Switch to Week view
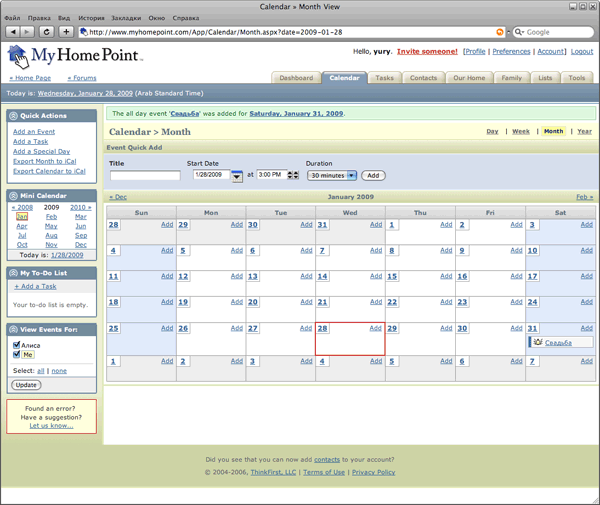The image size is (600, 505). coord(521,131)
